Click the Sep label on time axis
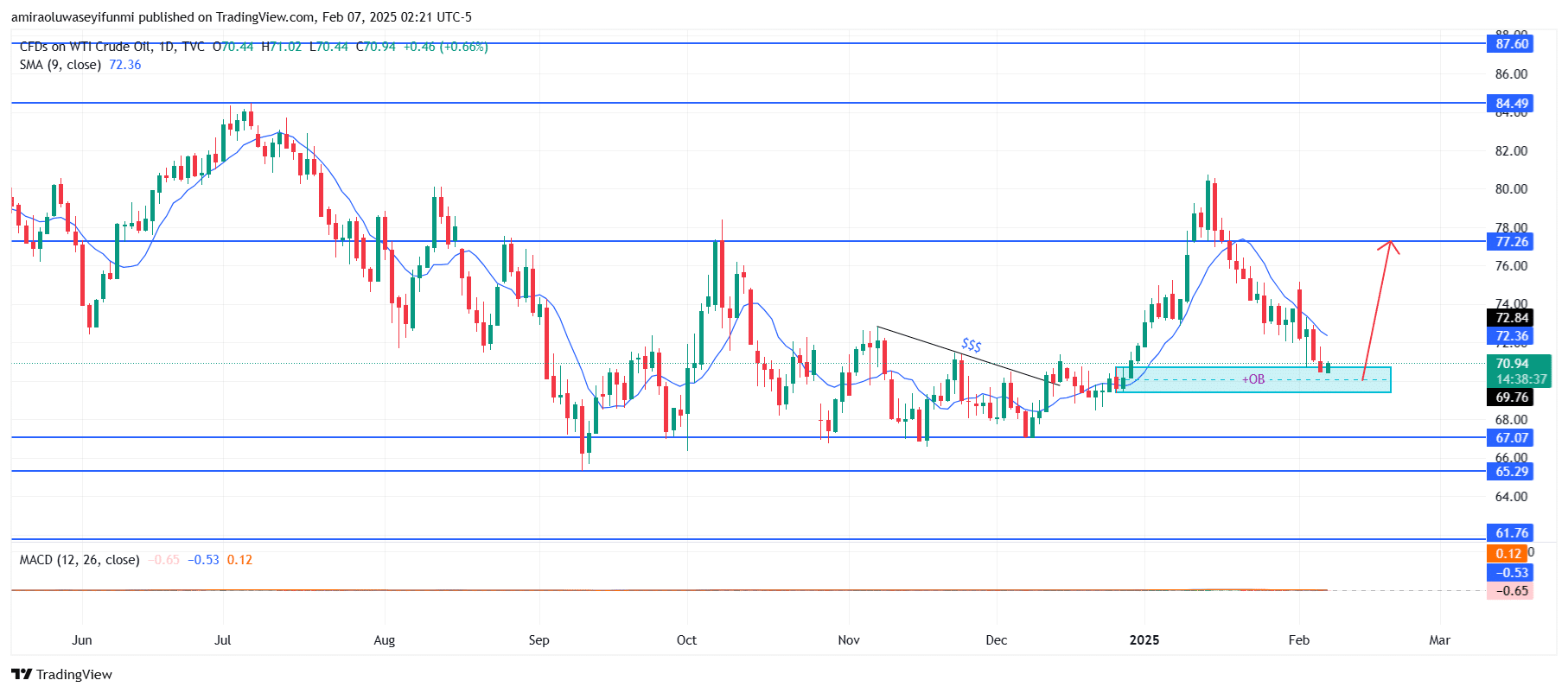This screenshot has width=1568, height=693. click(539, 640)
